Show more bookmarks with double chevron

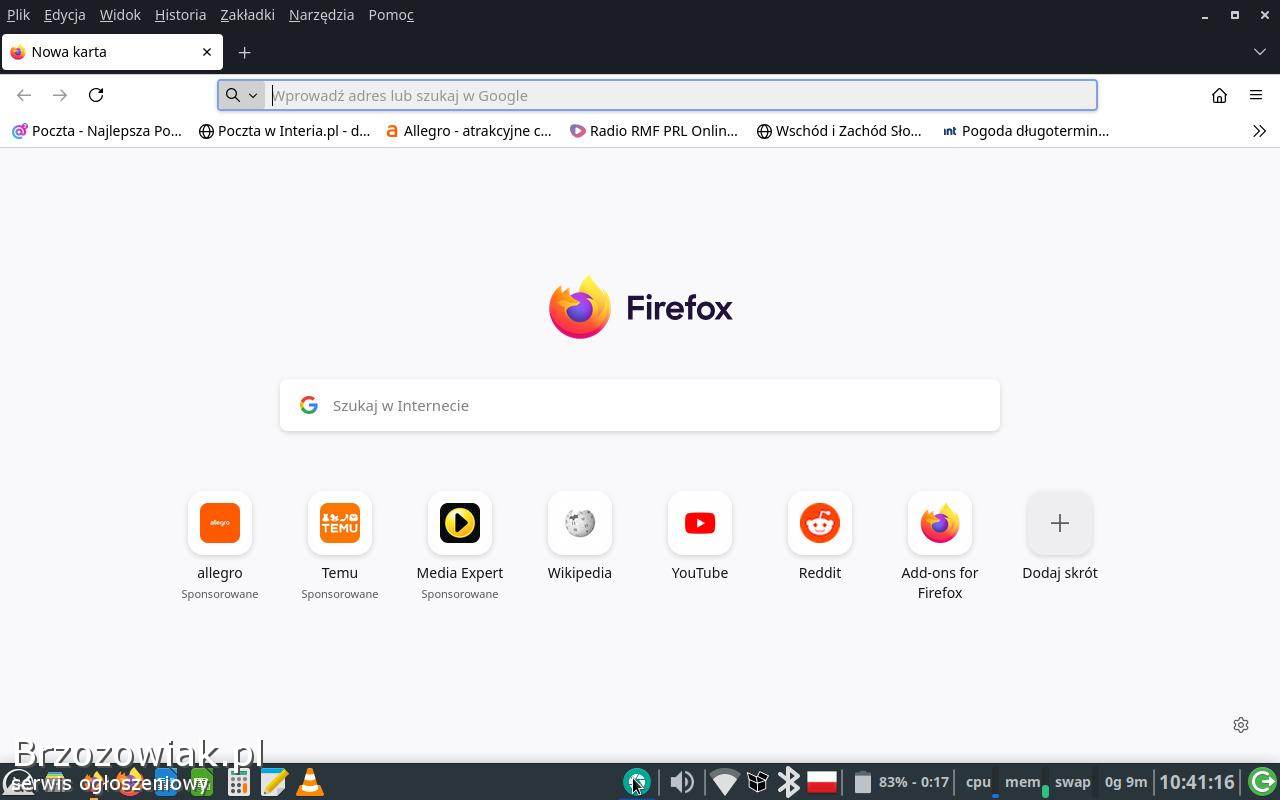1259,131
